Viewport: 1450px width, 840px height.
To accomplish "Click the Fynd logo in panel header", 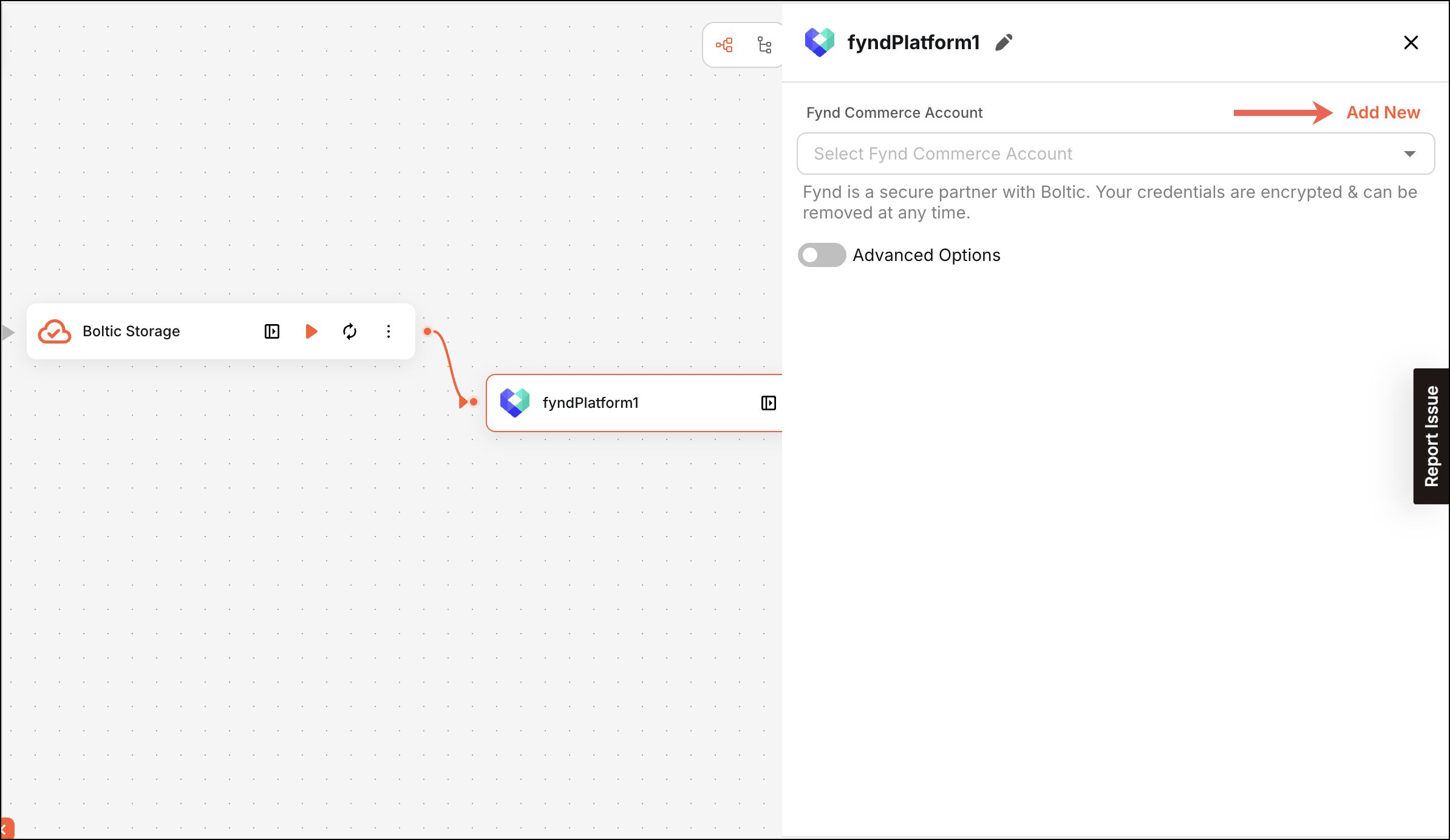I will (820, 42).
